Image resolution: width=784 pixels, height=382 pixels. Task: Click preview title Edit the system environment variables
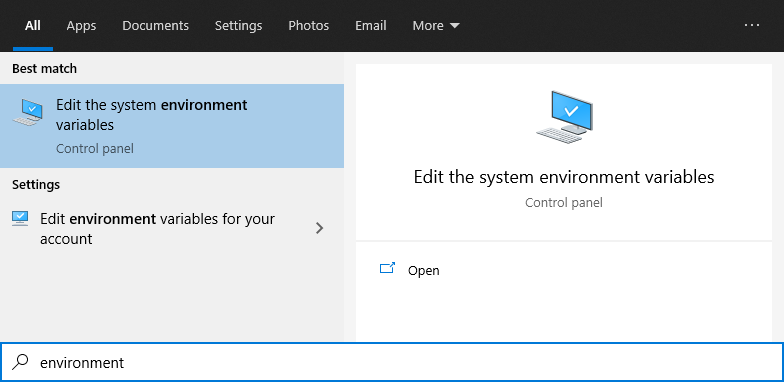(564, 177)
